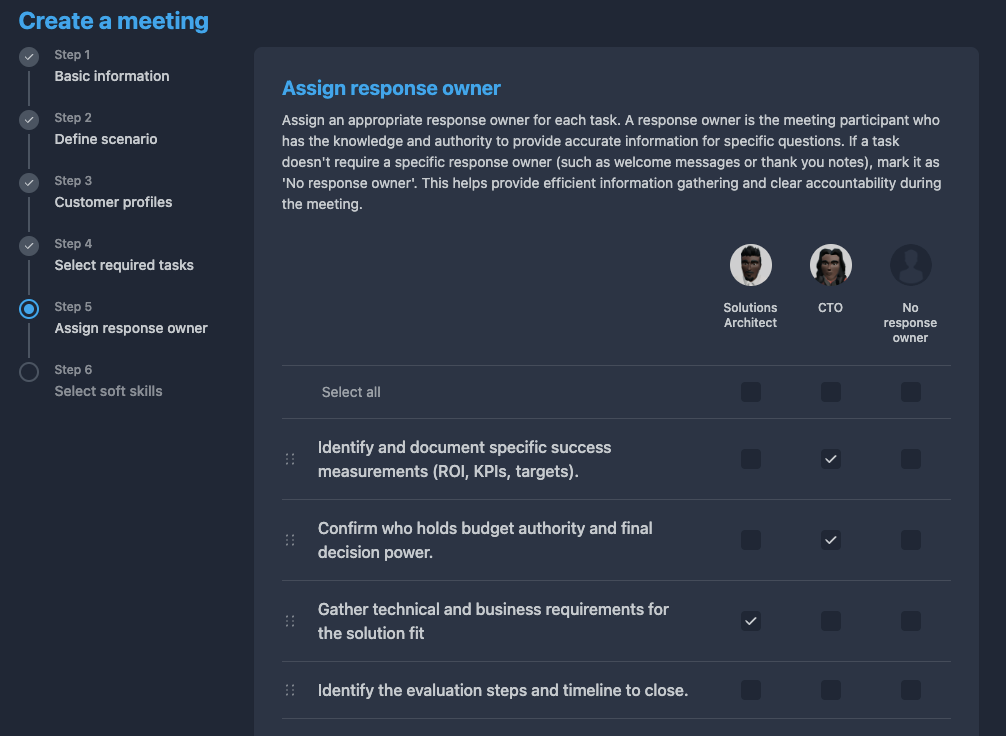Click drag handle beside success measurements task
Screen dimensions: 1006x736
290,459
